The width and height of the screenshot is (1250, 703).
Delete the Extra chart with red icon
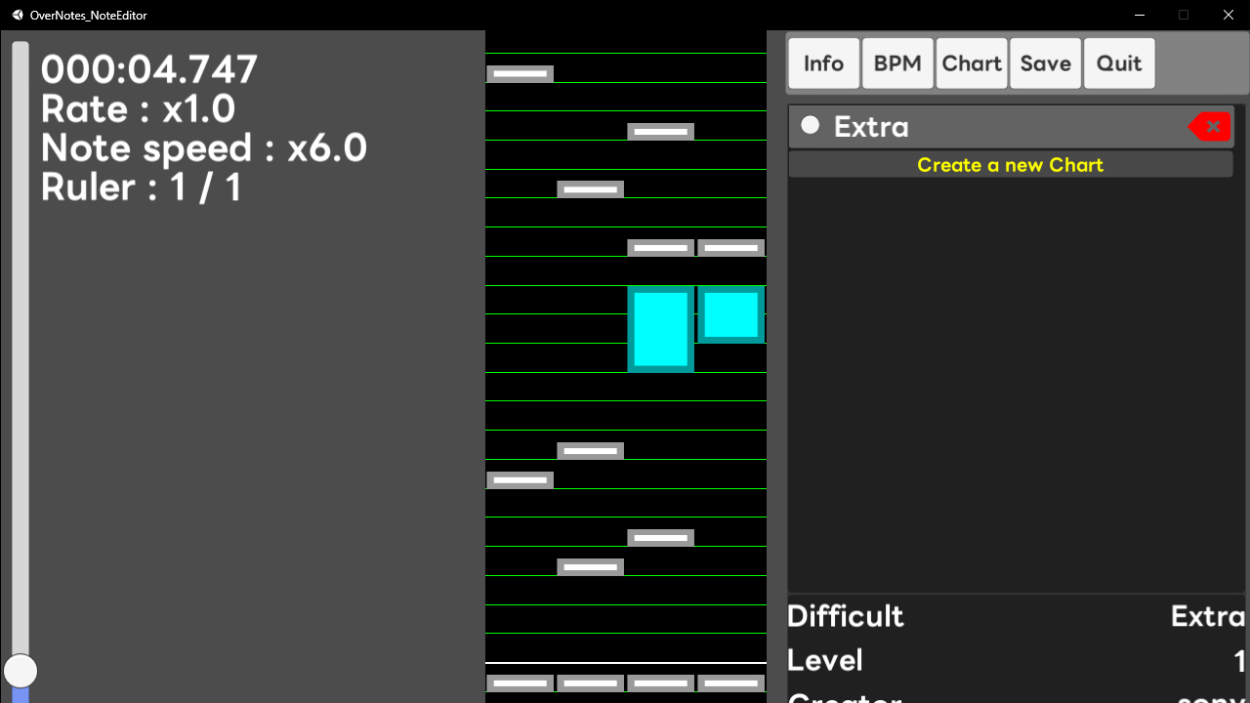click(1210, 127)
